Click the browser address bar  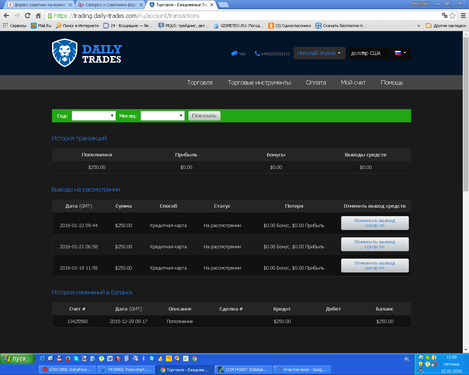(243, 16)
